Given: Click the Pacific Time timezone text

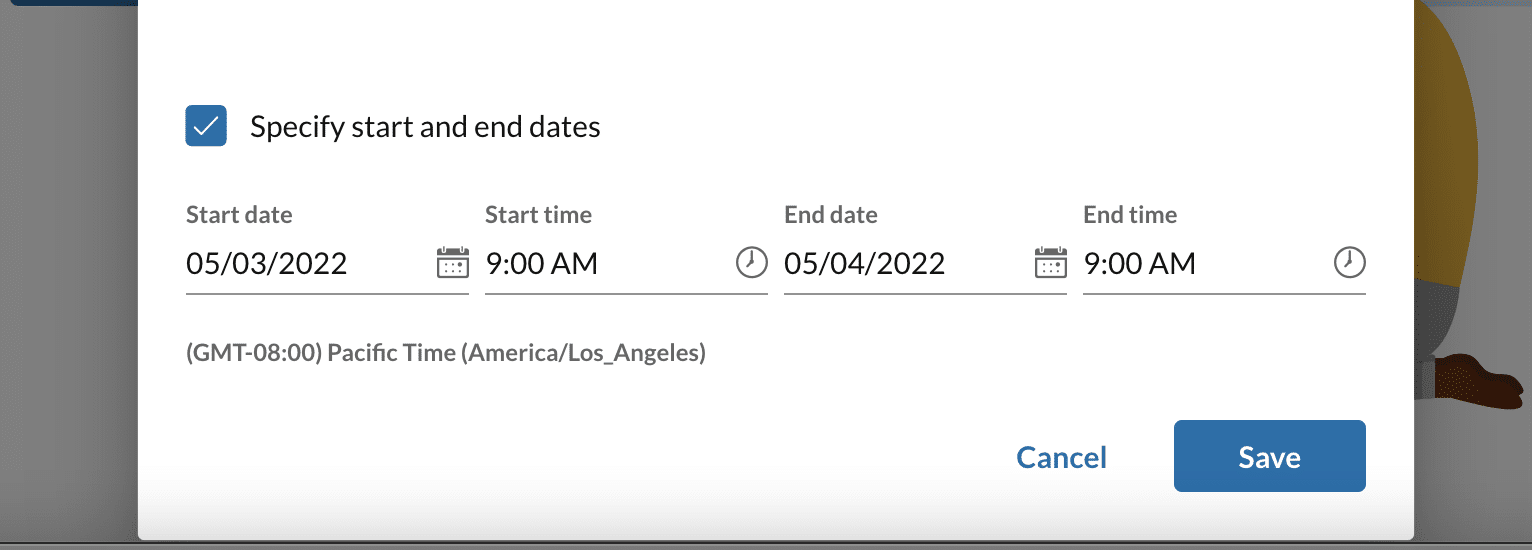Looking at the screenshot, I should click(x=446, y=353).
